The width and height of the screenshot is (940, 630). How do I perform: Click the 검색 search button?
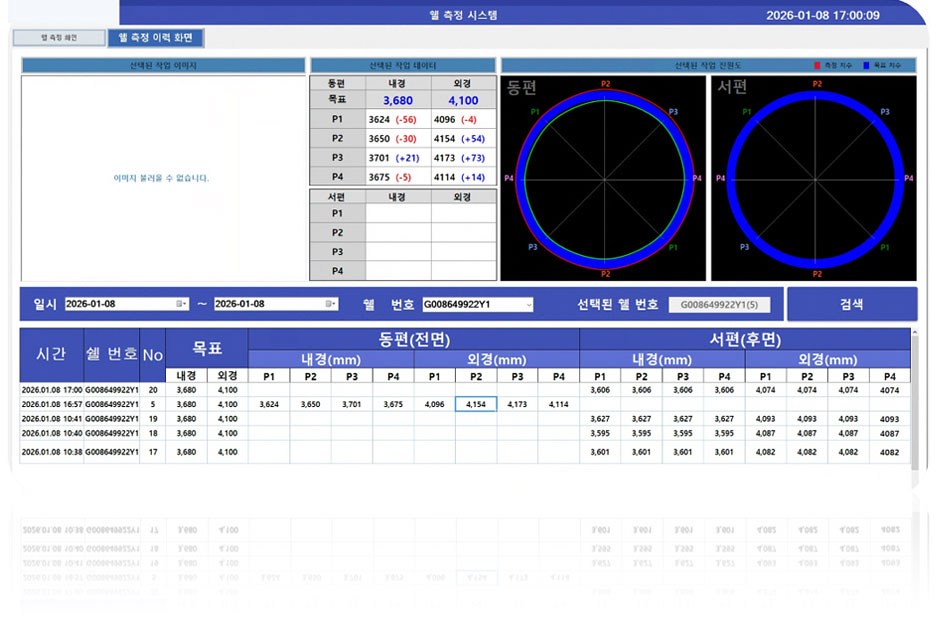(x=851, y=304)
